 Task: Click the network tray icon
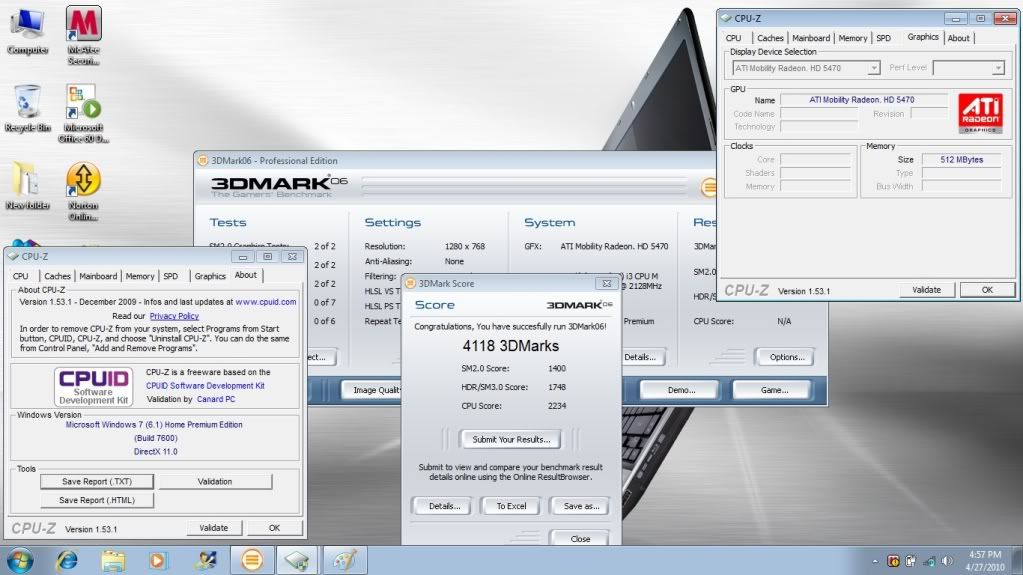click(x=930, y=561)
